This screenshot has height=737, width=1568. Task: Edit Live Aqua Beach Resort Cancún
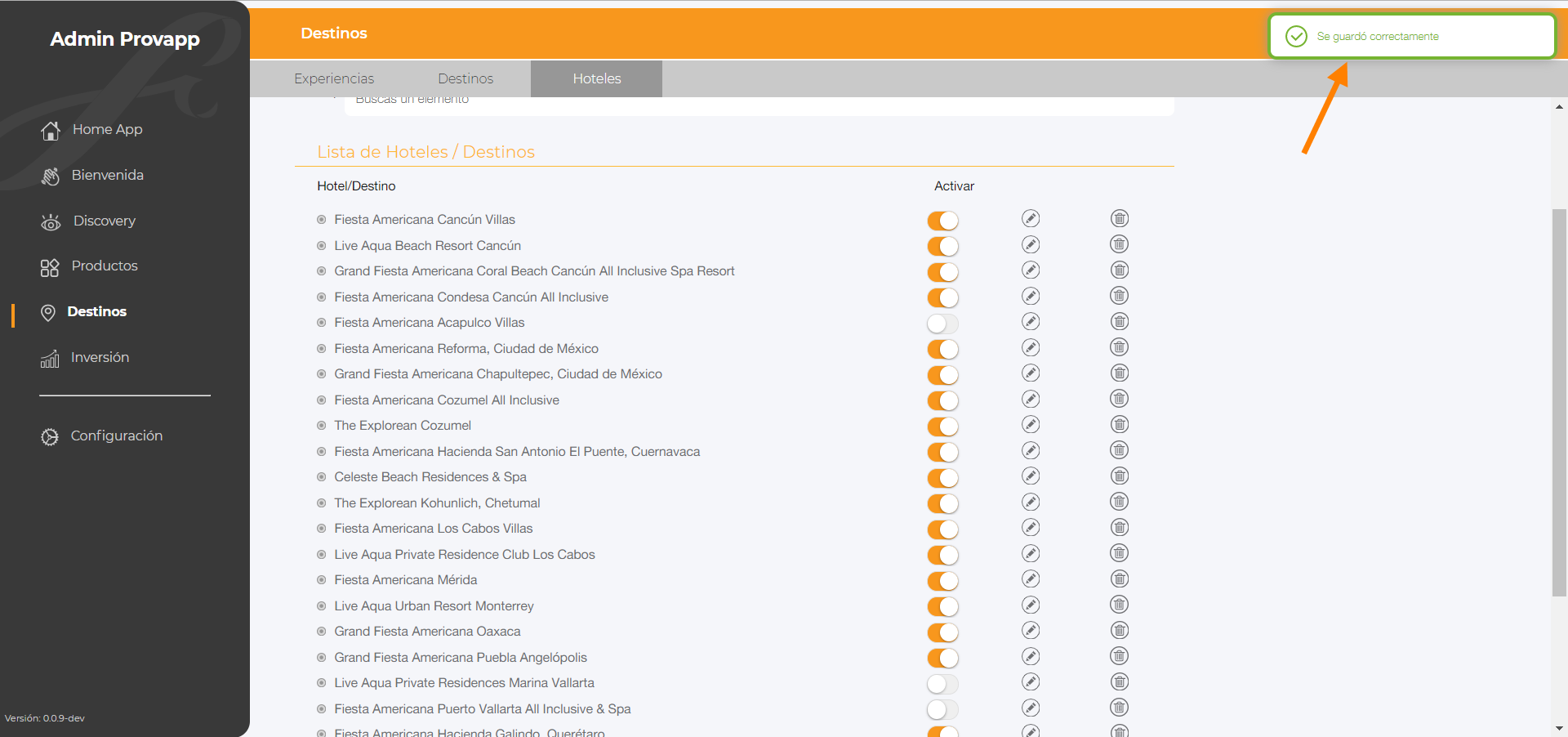tap(1031, 244)
